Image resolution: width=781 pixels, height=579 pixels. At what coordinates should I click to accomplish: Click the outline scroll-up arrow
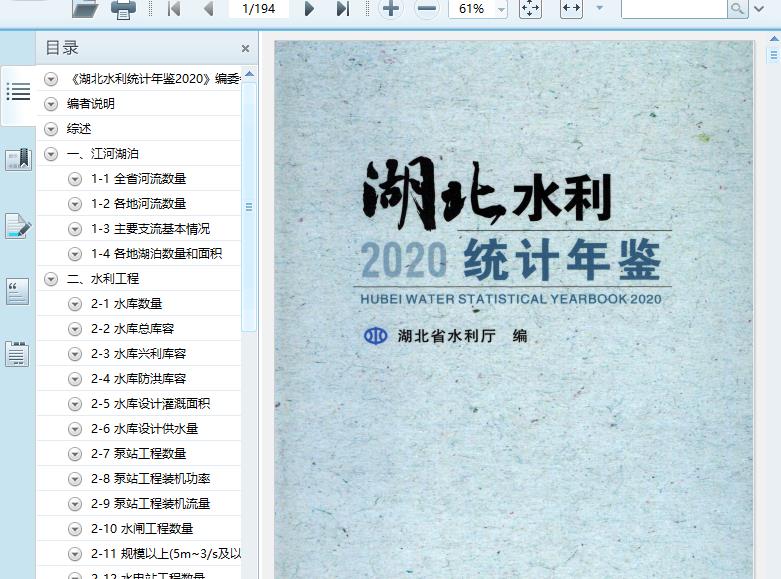250,74
